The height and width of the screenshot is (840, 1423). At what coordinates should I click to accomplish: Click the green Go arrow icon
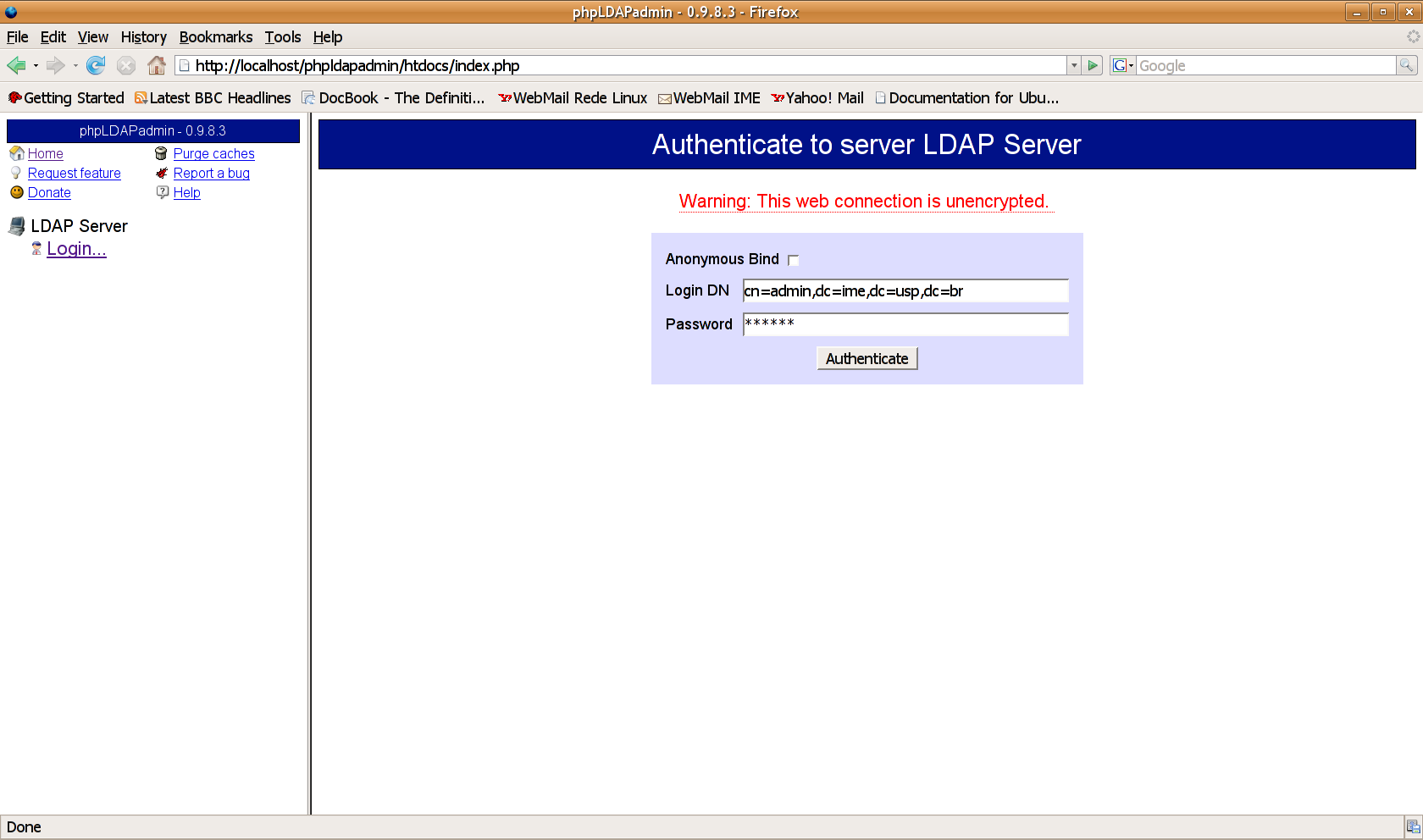1093,65
